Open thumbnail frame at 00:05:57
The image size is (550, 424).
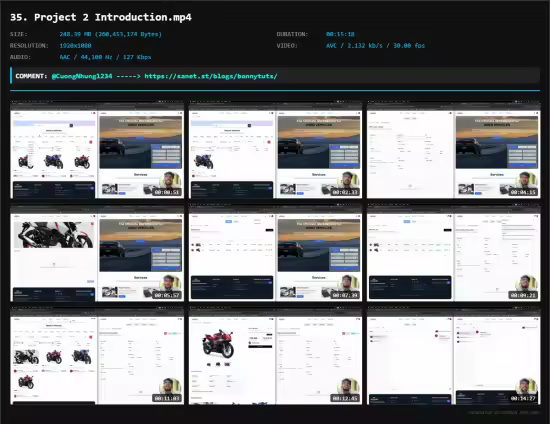pos(97,253)
